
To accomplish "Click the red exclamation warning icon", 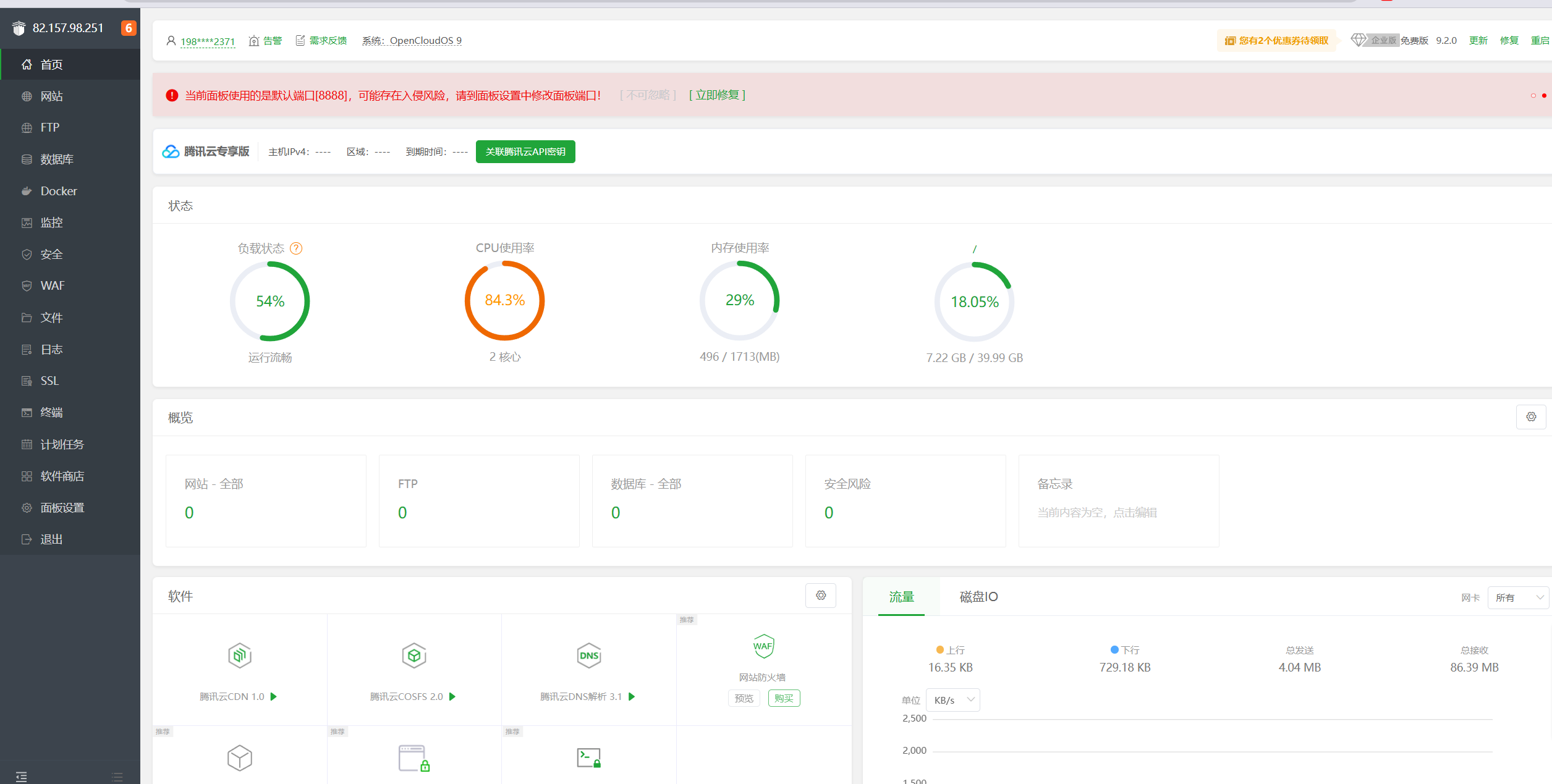I will (172, 95).
